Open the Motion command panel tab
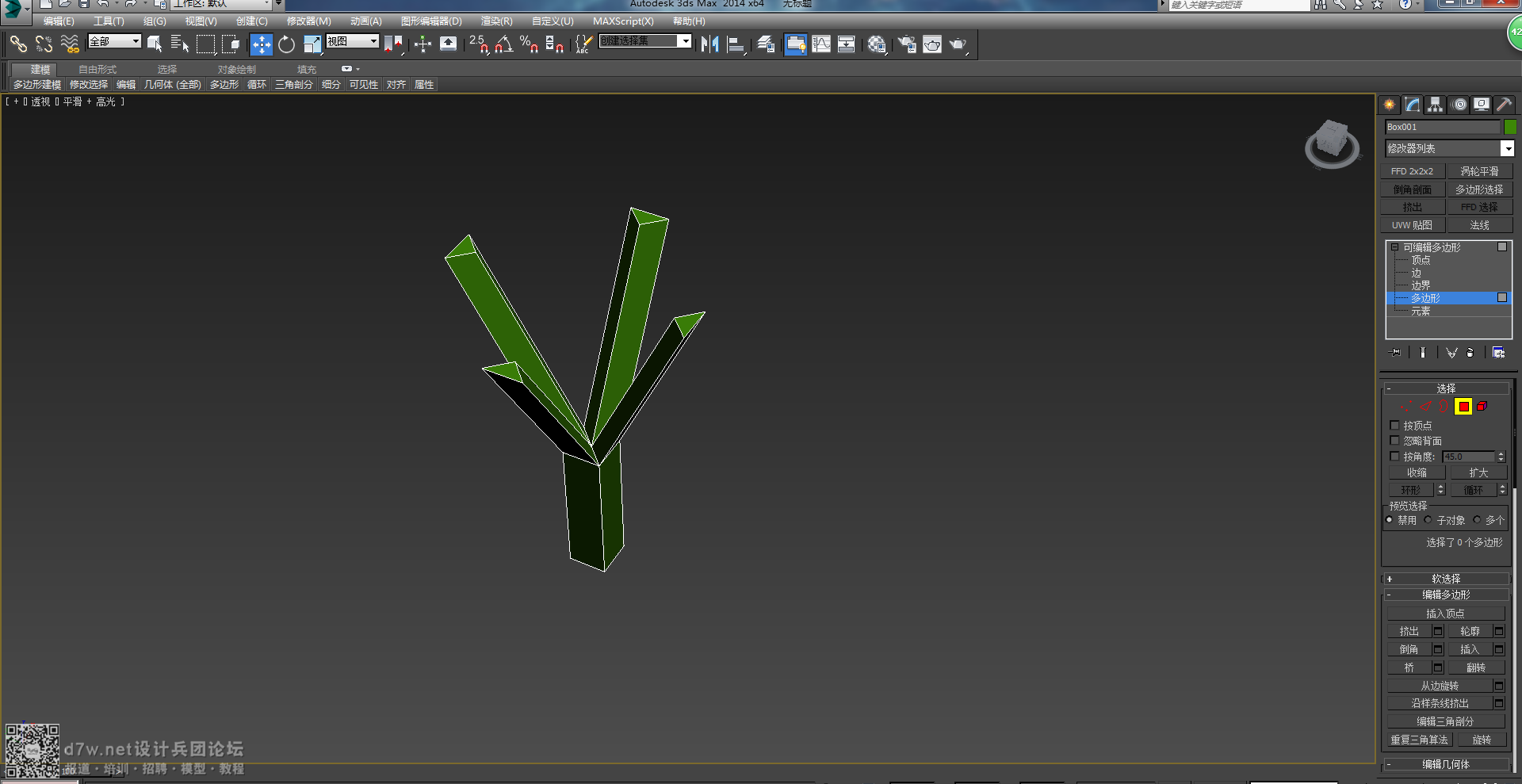The width and height of the screenshot is (1522, 784). [x=1459, y=105]
